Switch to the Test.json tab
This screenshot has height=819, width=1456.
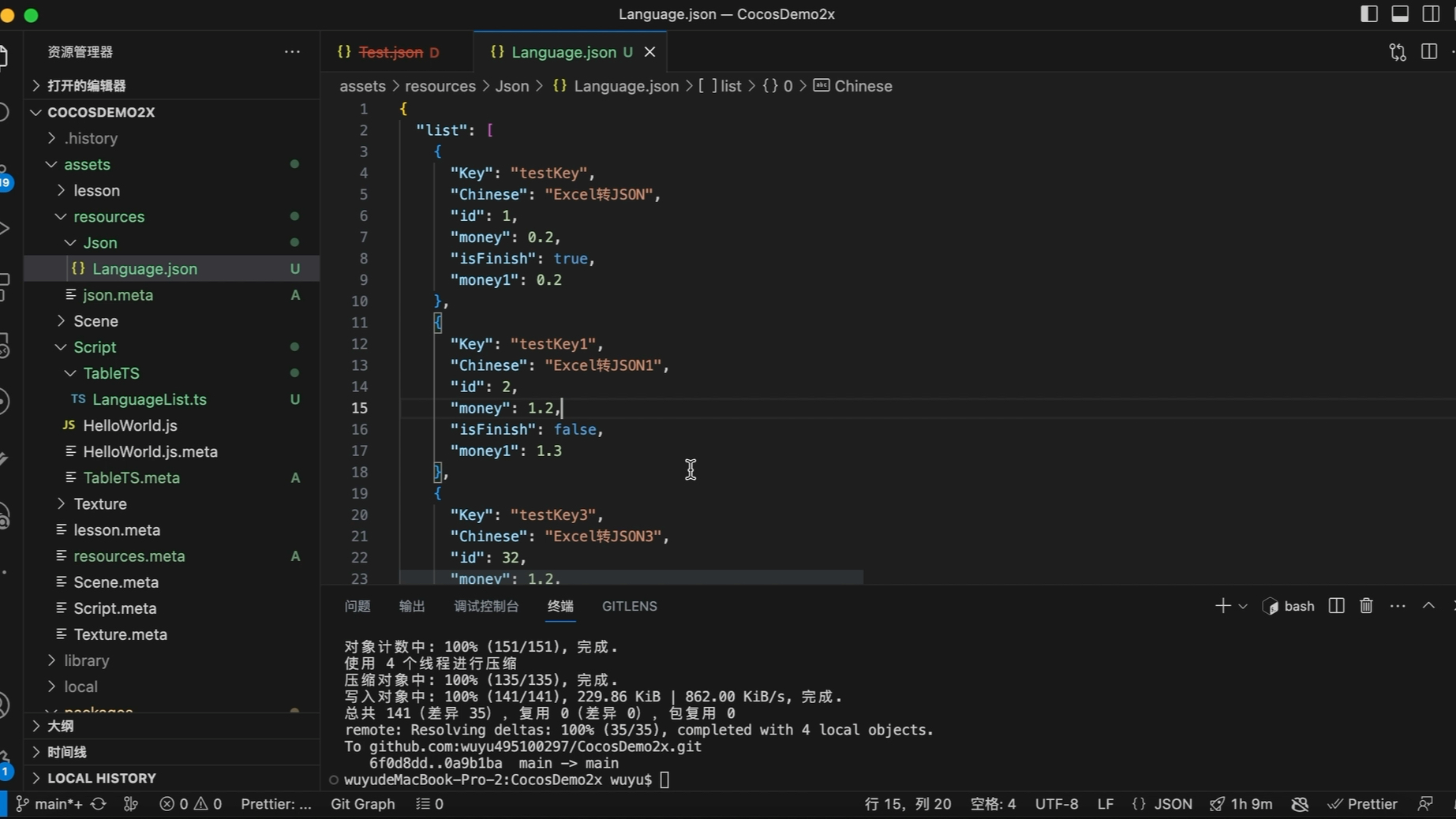click(x=391, y=52)
